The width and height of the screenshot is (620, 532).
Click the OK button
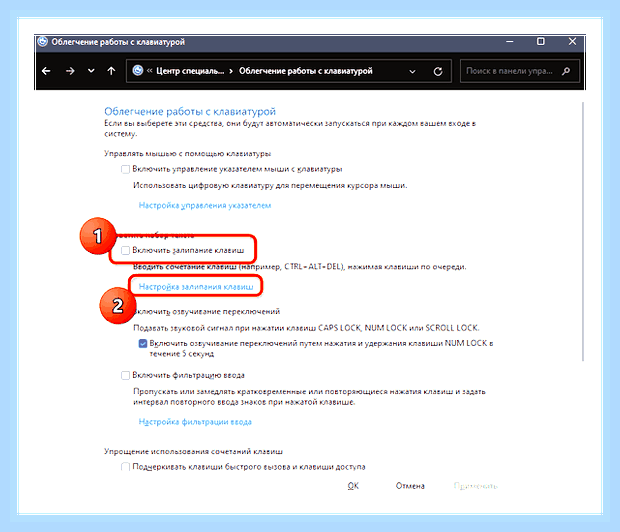point(353,486)
